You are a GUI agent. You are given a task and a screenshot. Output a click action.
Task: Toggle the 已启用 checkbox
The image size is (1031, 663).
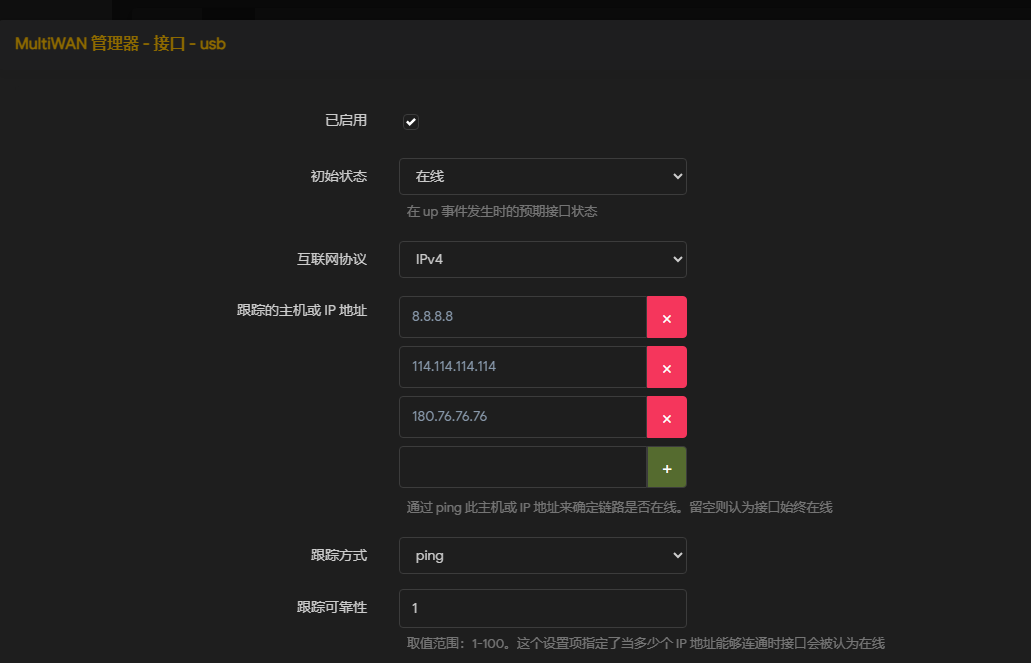410,122
